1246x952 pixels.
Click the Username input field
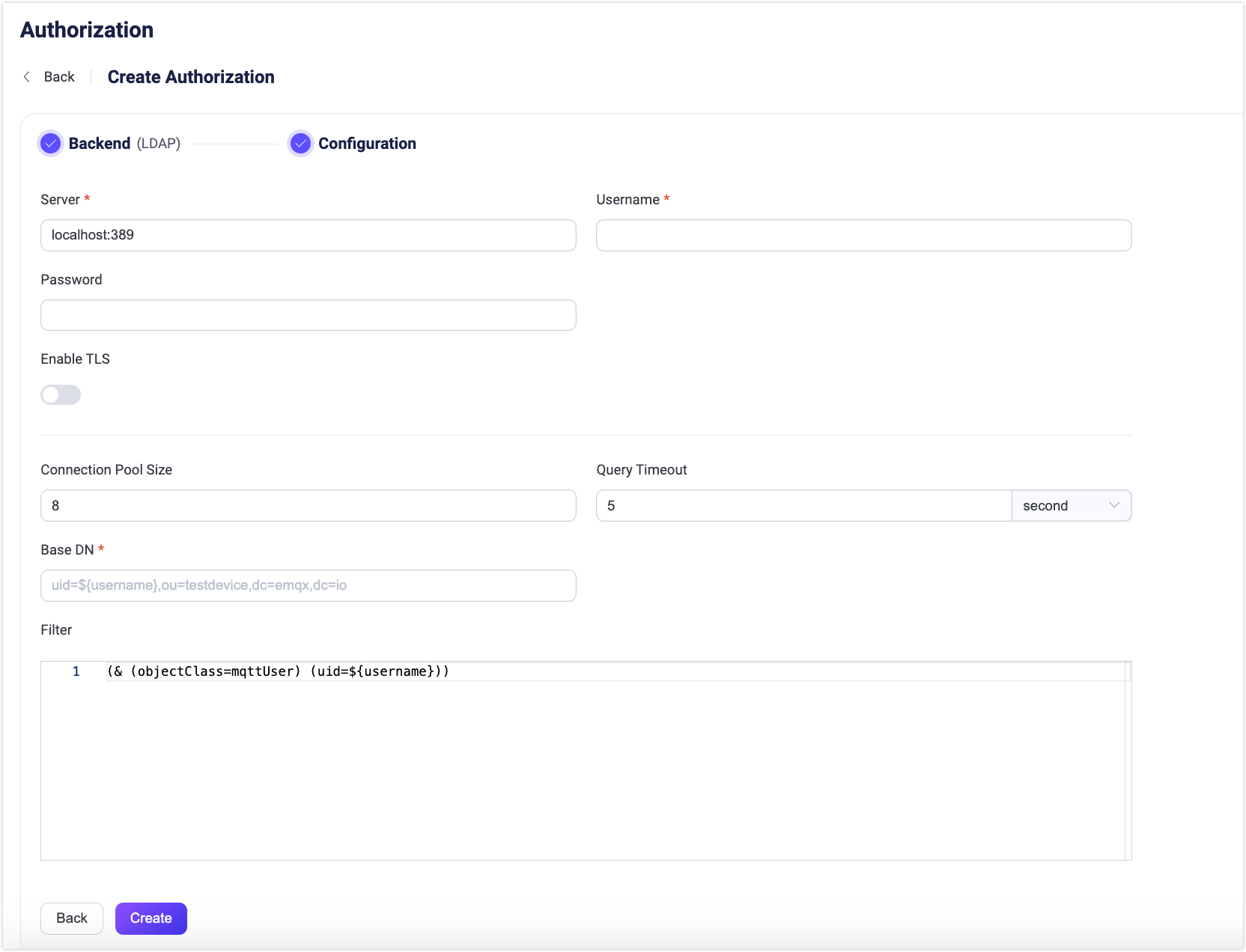click(x=863, y=235)
